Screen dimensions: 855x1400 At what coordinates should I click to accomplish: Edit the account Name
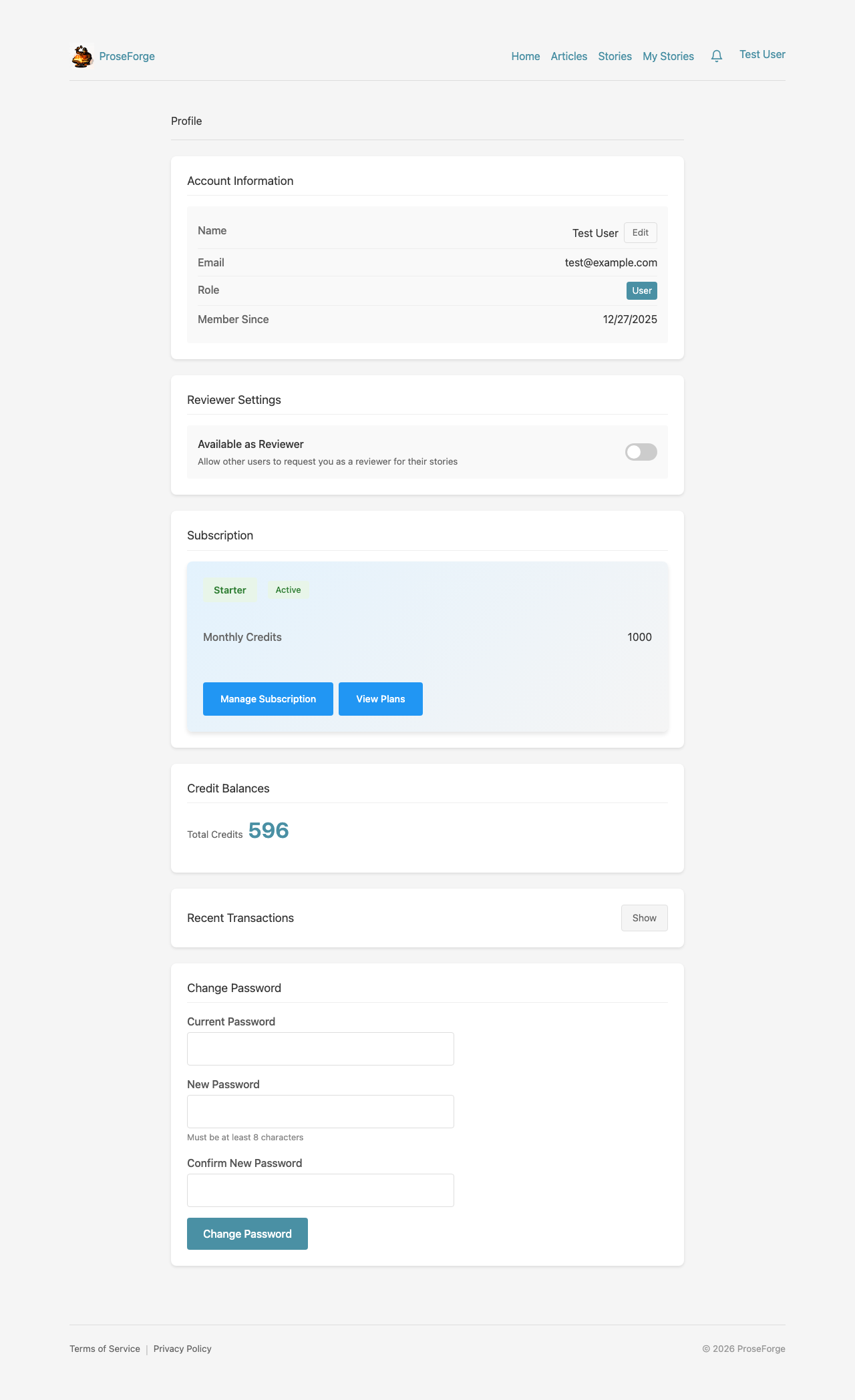[x=639, y=232]
